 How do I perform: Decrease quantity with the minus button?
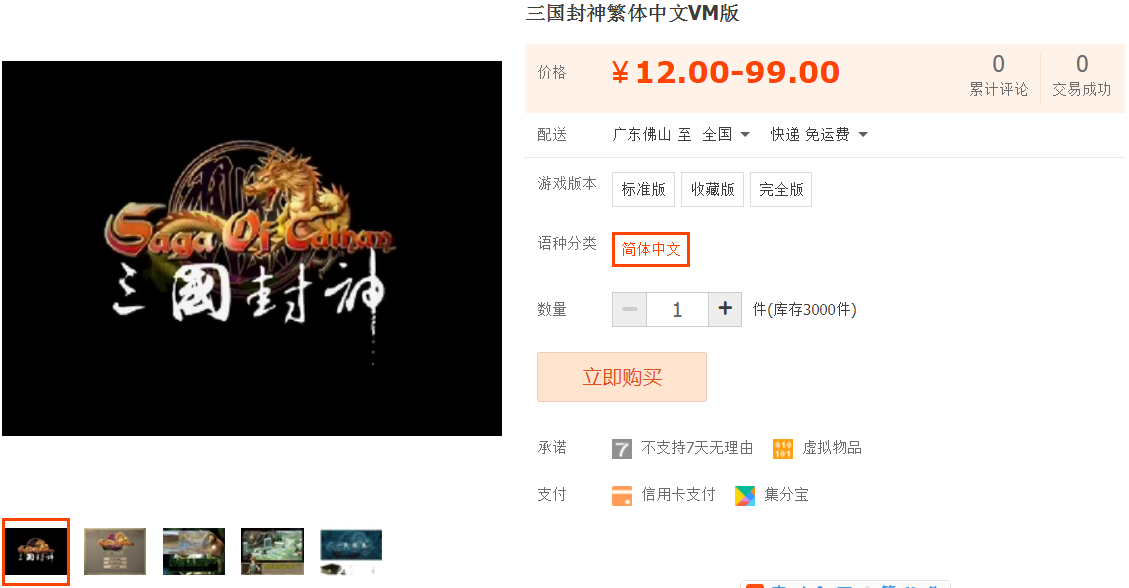click(x=629, y=309)
